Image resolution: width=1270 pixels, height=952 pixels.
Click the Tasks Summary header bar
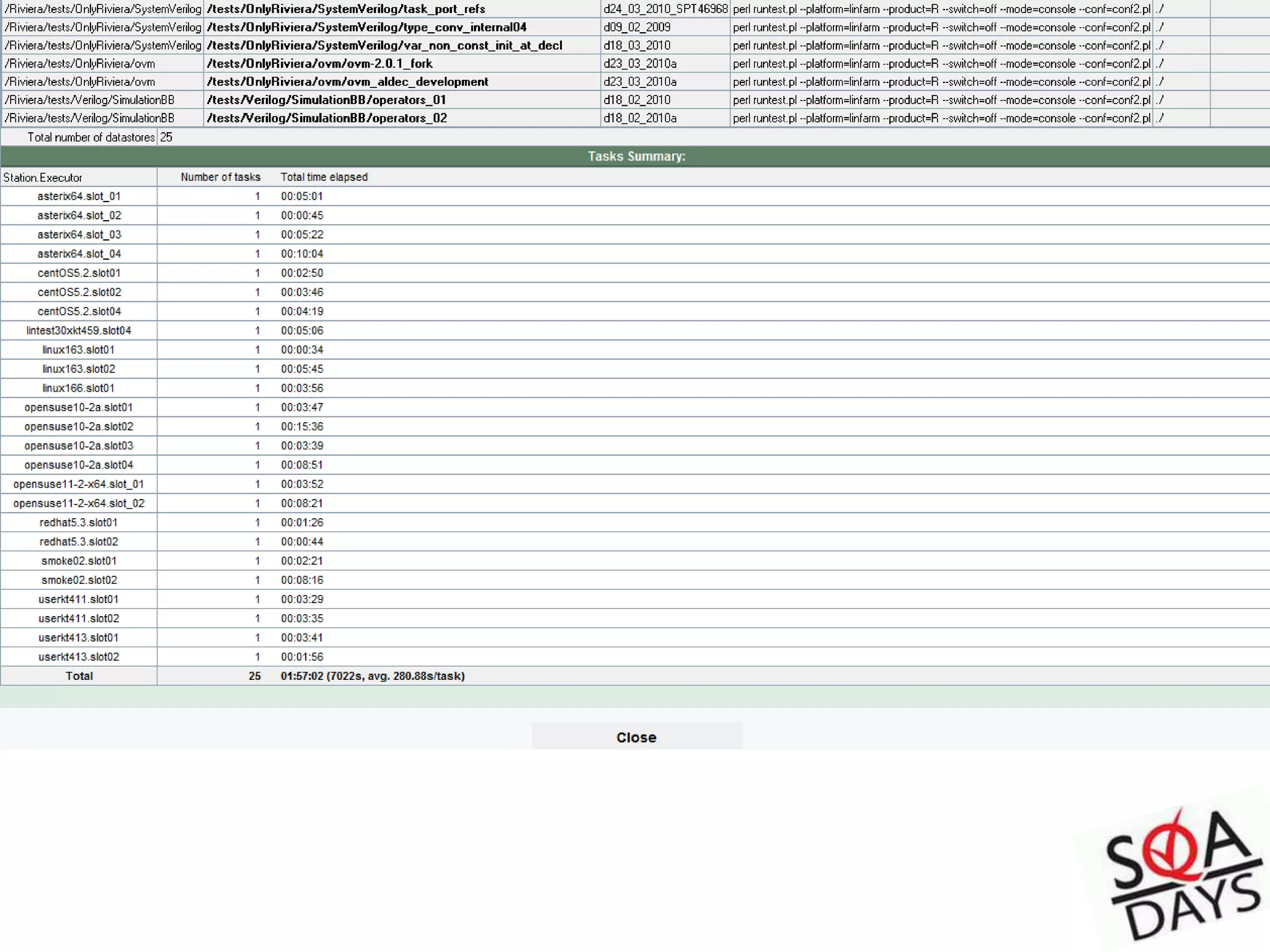[x=636, y=156]
